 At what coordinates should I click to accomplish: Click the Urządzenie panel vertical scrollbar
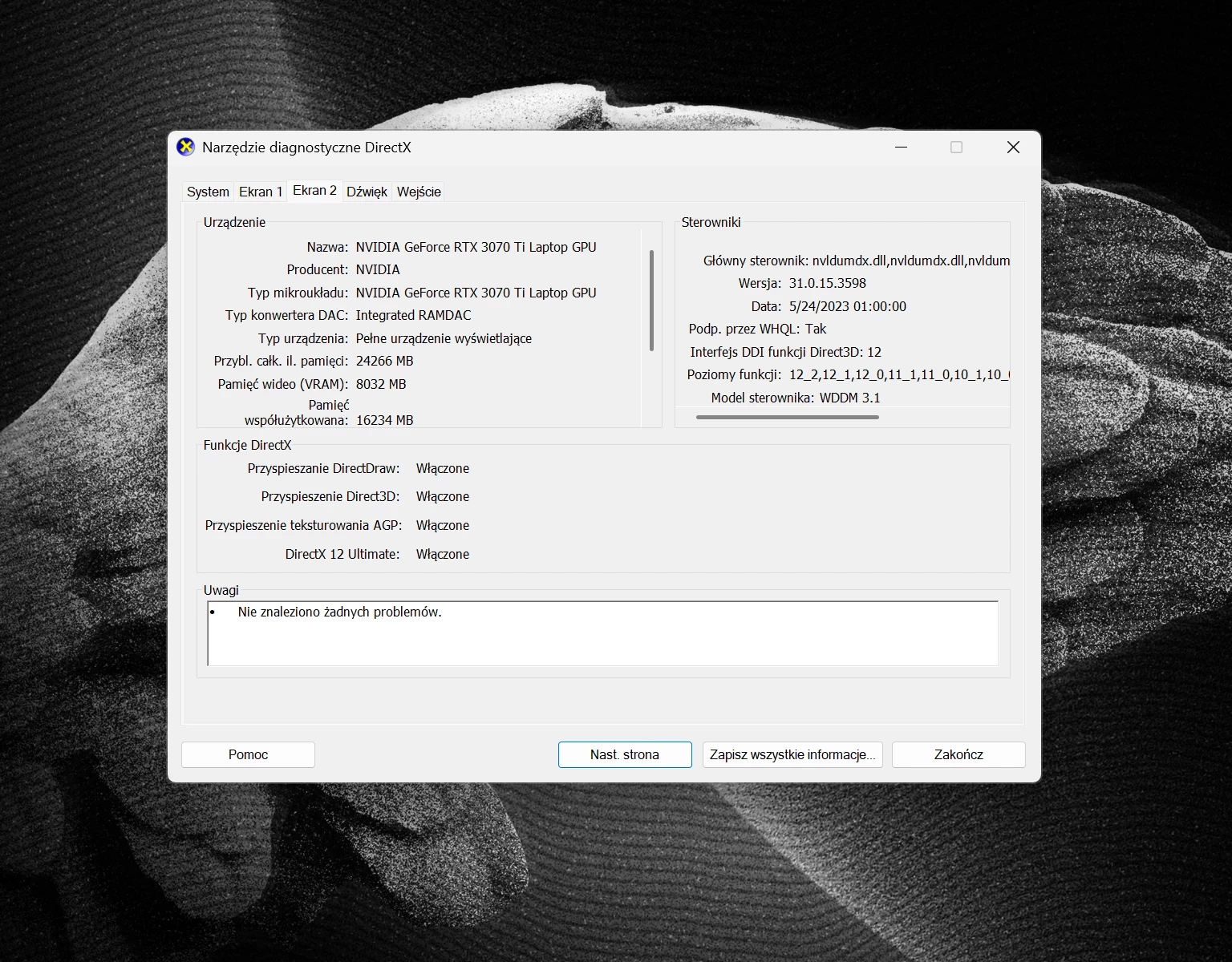(651, 301)
